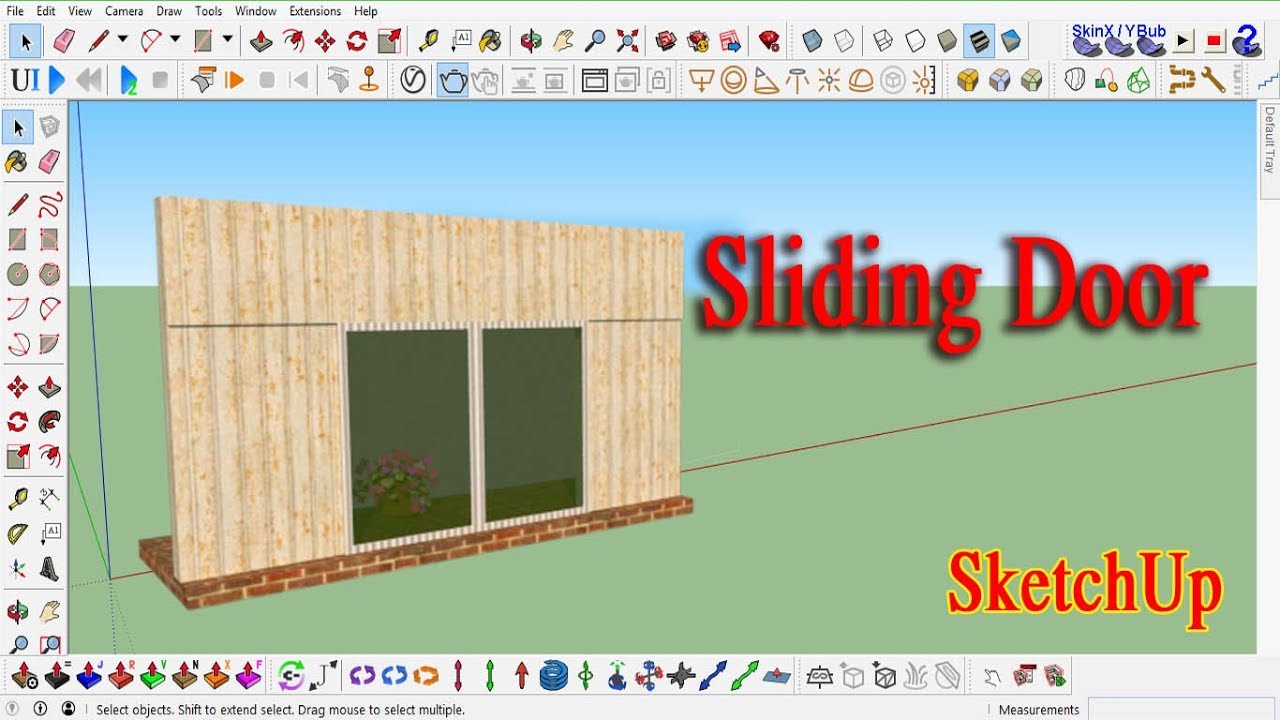The image size is (1280, 720).
Task: Add a V-Ray plane light
Action: 701,79
